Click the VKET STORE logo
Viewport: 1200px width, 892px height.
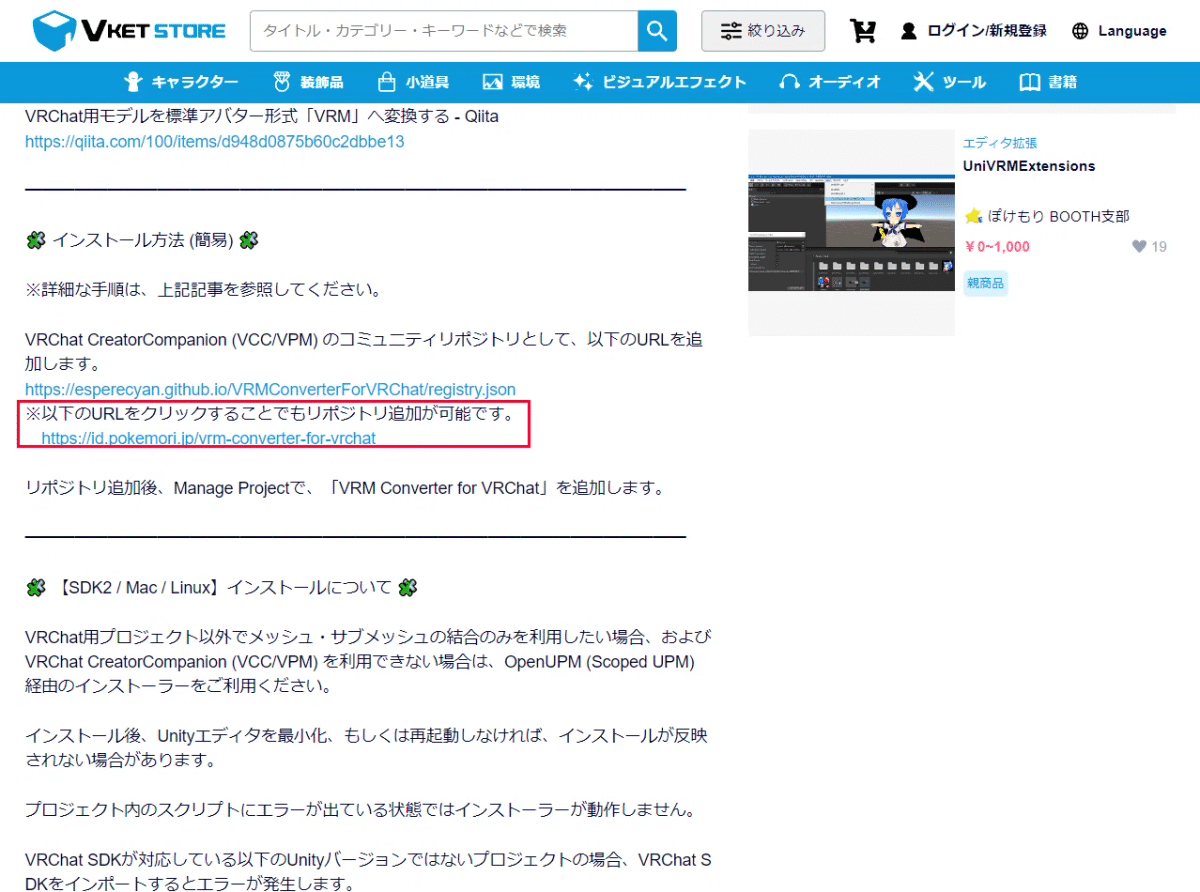[x=129, y=31]
